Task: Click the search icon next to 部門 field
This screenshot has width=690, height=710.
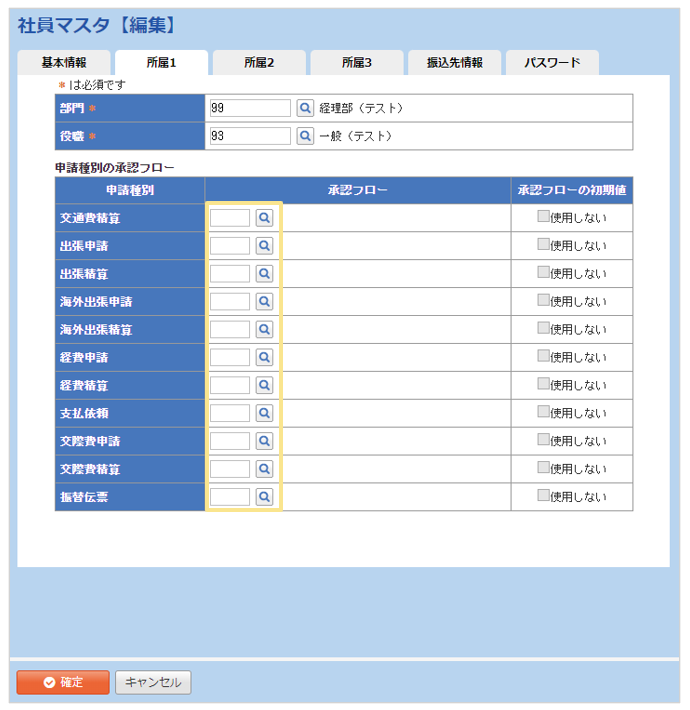Action: tap(305, 108)
